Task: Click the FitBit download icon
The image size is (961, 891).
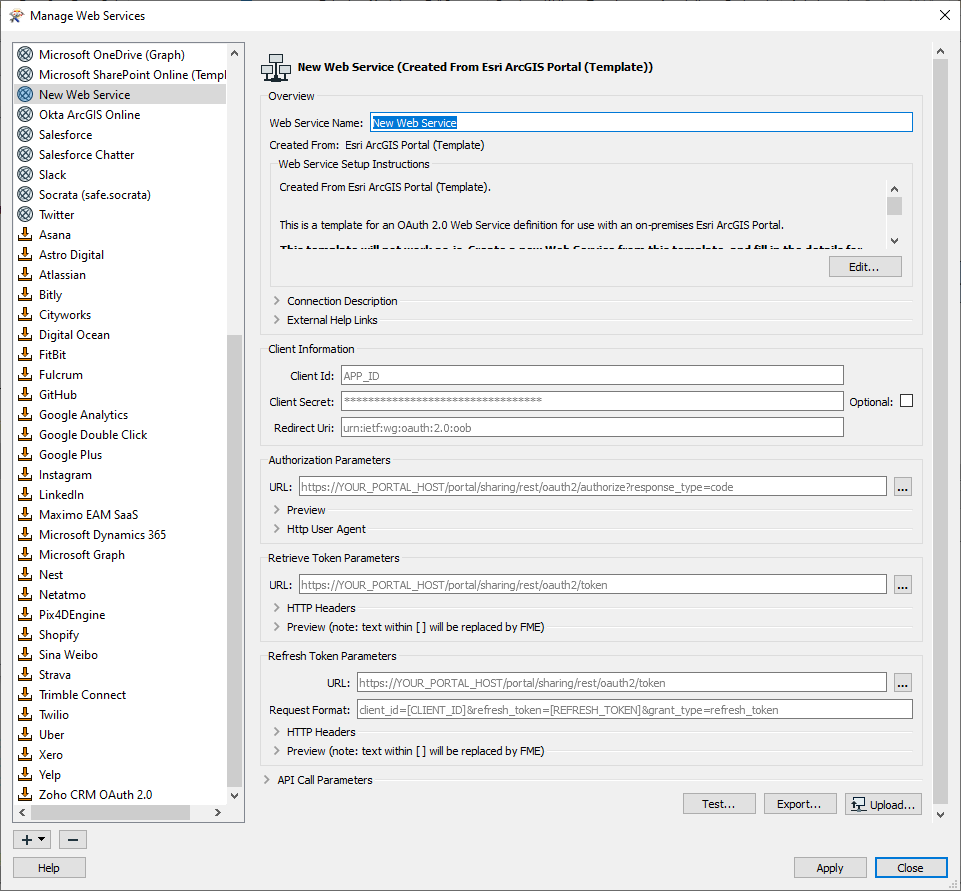Action: (25, 354)
